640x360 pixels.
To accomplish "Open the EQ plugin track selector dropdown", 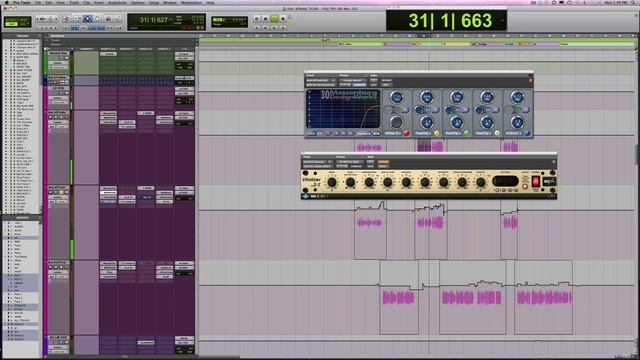I will (321, 80).
